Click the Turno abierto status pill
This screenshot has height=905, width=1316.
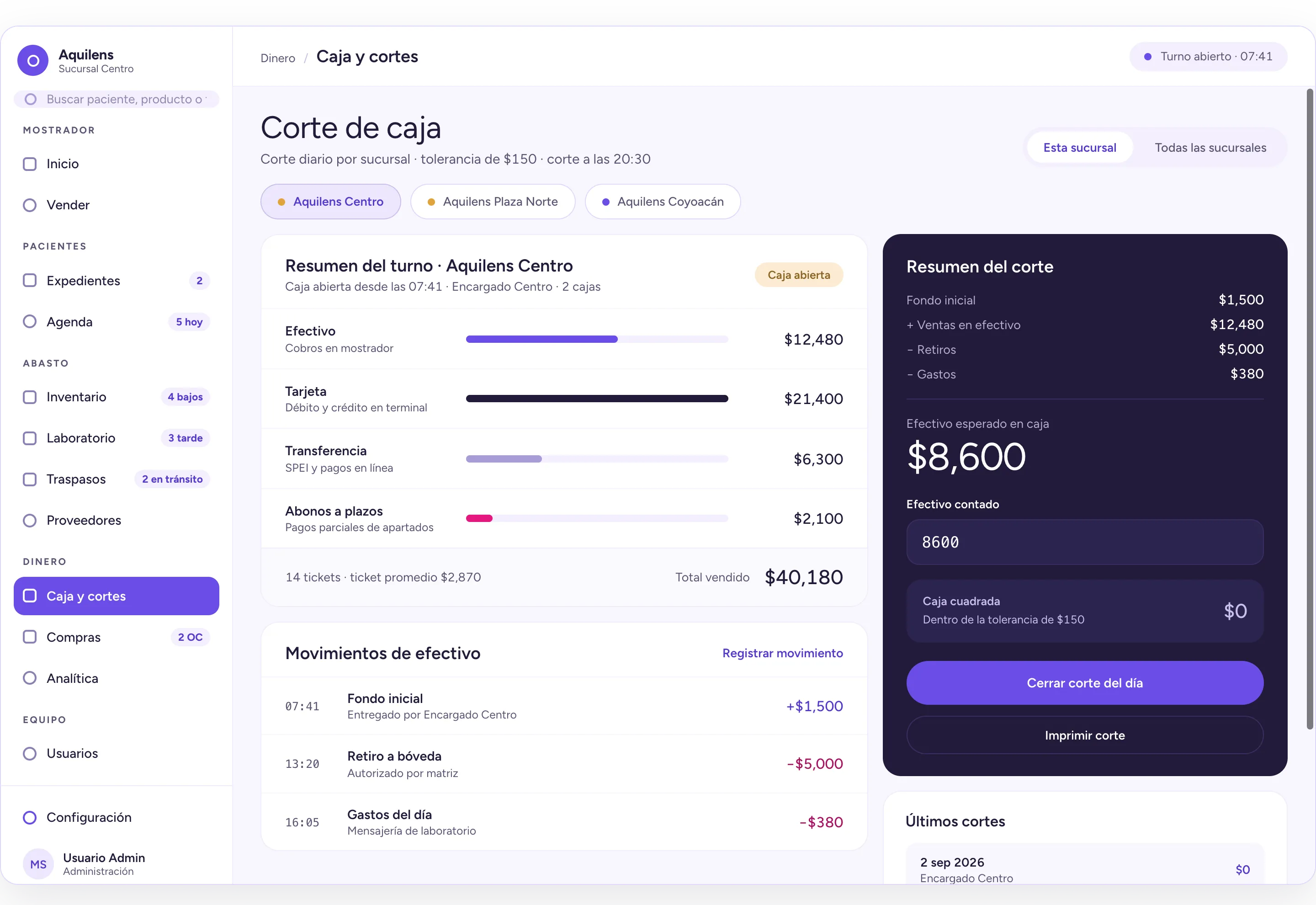point(1208,56)
